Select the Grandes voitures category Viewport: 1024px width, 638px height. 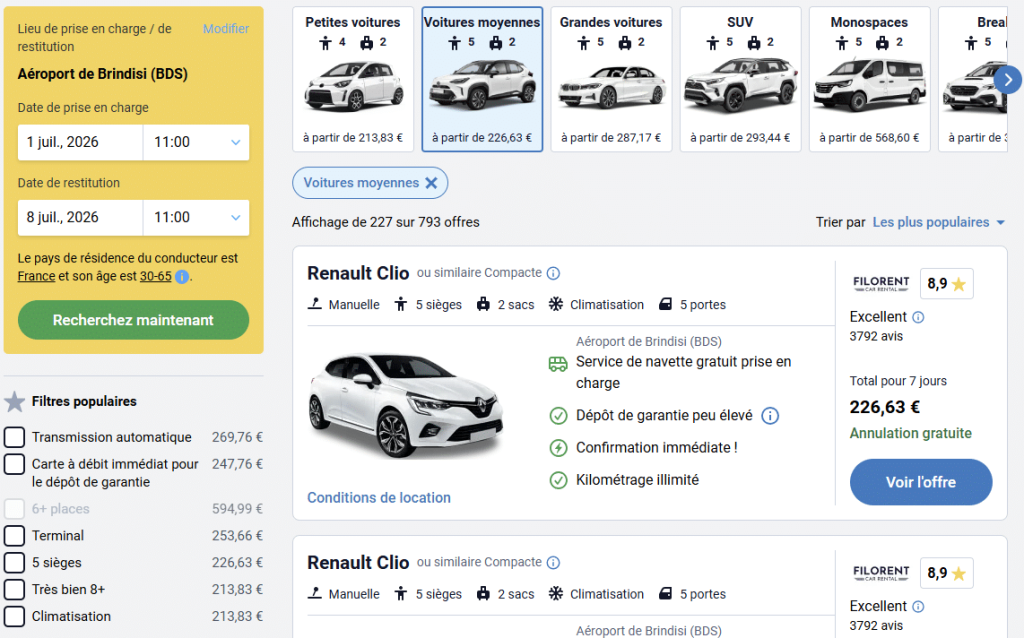611,79
